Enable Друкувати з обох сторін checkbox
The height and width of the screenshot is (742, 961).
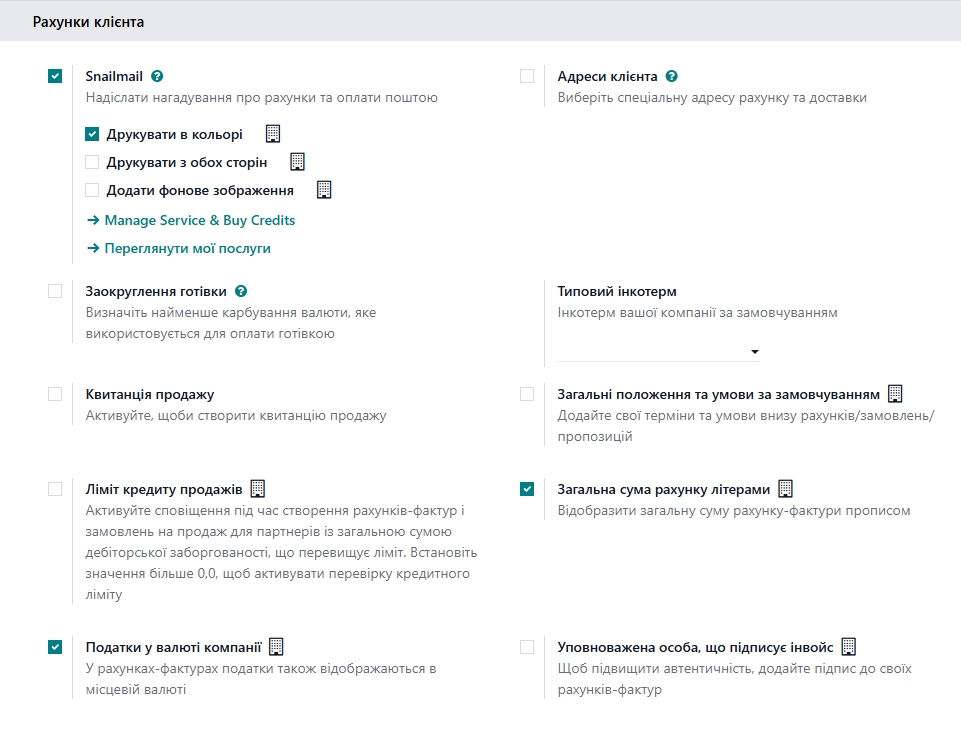tap(92, 162)
